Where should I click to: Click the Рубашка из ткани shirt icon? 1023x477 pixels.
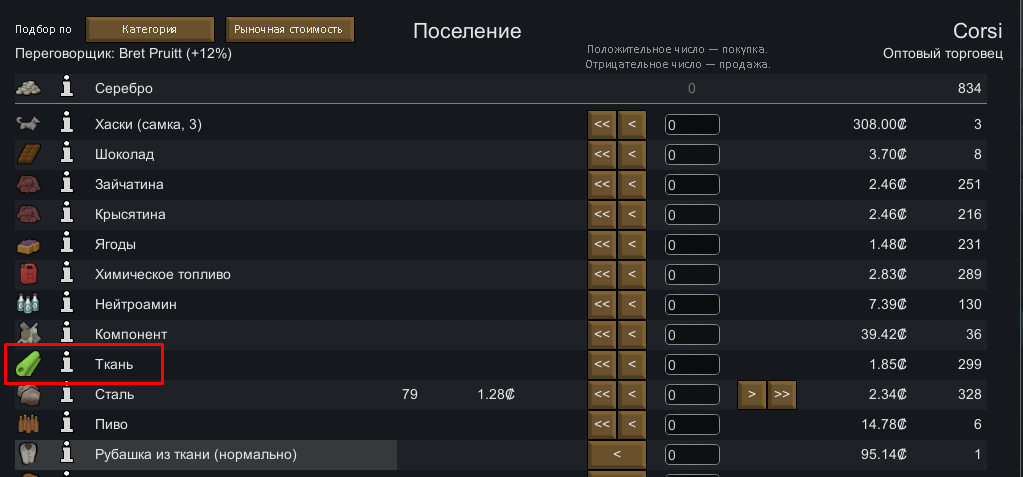[x=28, y=455]
